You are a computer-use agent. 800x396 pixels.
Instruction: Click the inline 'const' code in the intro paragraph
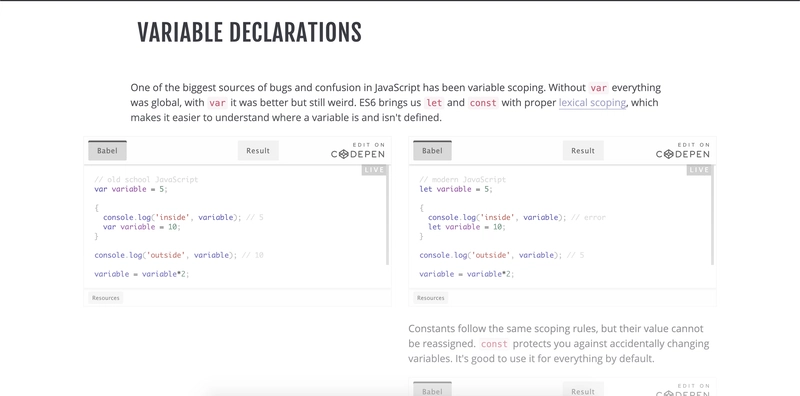483,103
